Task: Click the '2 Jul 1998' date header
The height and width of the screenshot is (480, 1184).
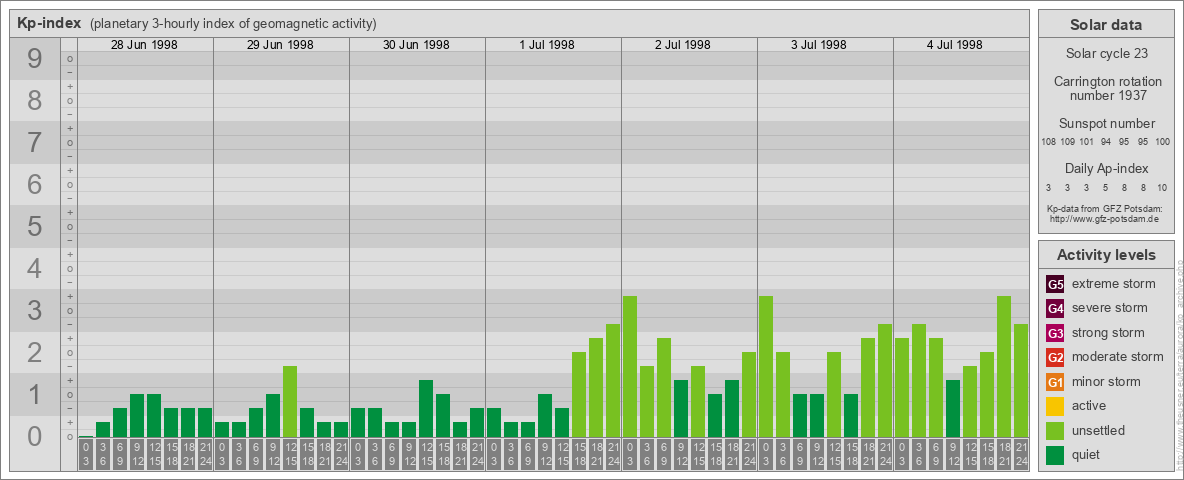Action: (683, 45)
